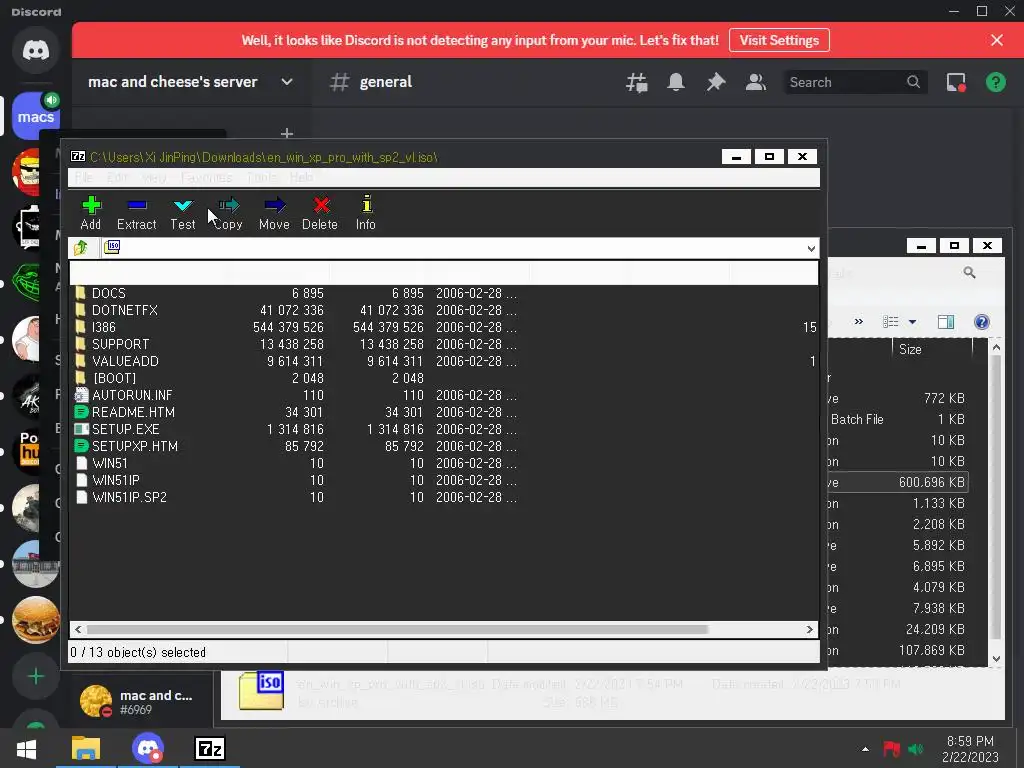Select the macs server icon
The height and width of the screenshot is (768, 1024).
tap(36, 116)
